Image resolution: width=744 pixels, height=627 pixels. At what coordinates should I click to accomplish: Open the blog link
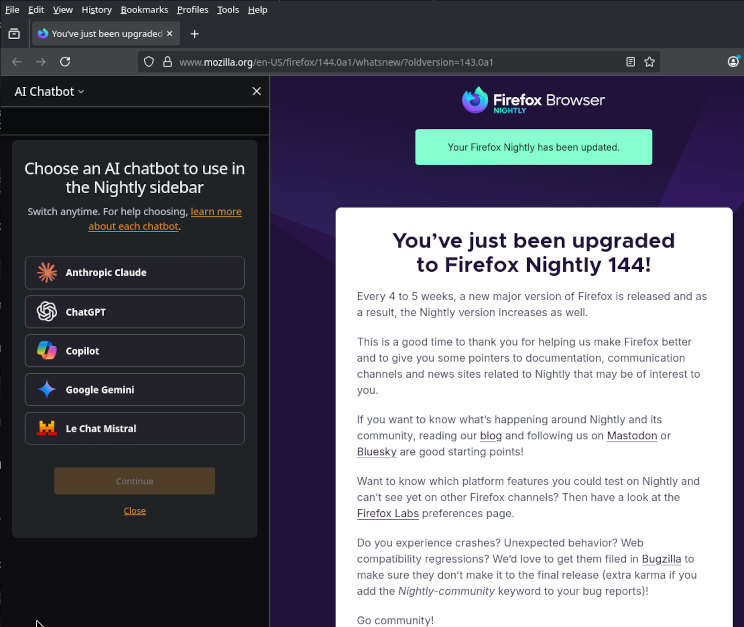[x=491, y=436]
